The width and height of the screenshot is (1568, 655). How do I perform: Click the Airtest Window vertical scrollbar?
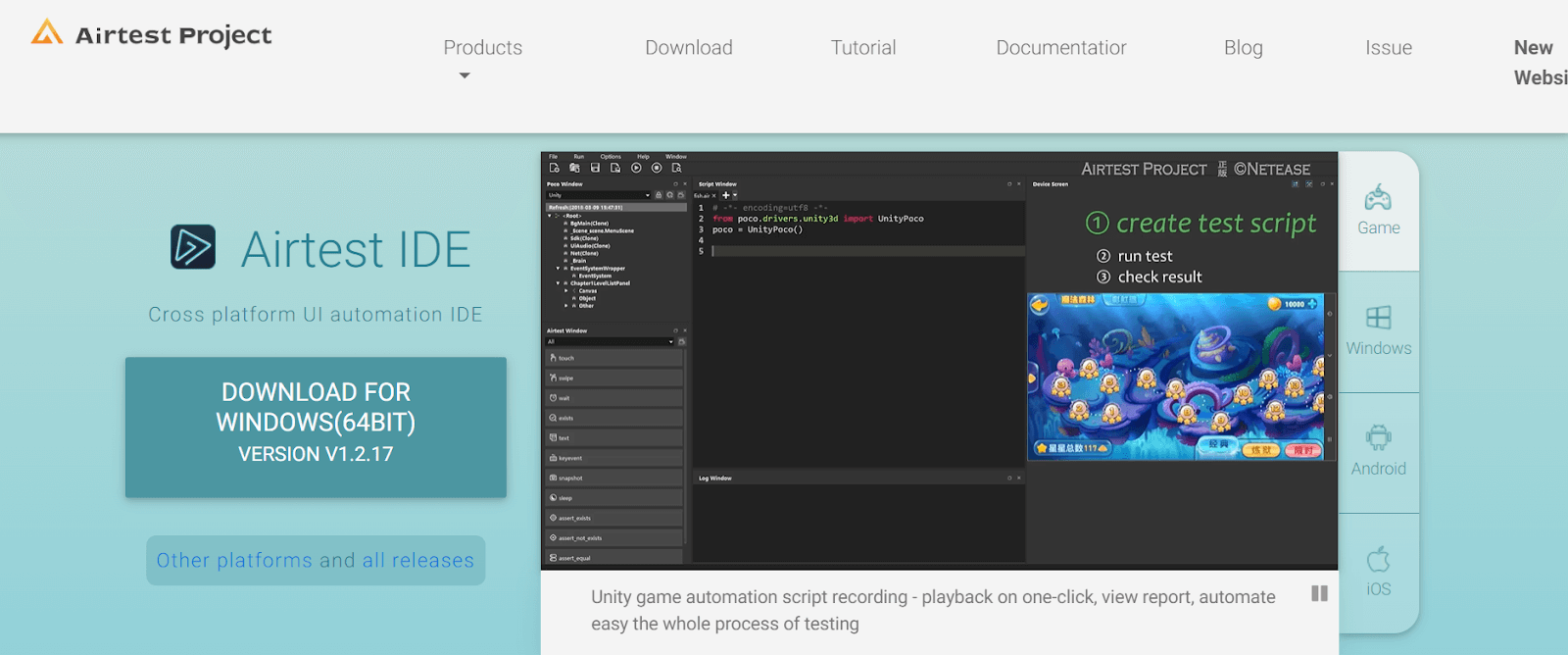(685, 446)
